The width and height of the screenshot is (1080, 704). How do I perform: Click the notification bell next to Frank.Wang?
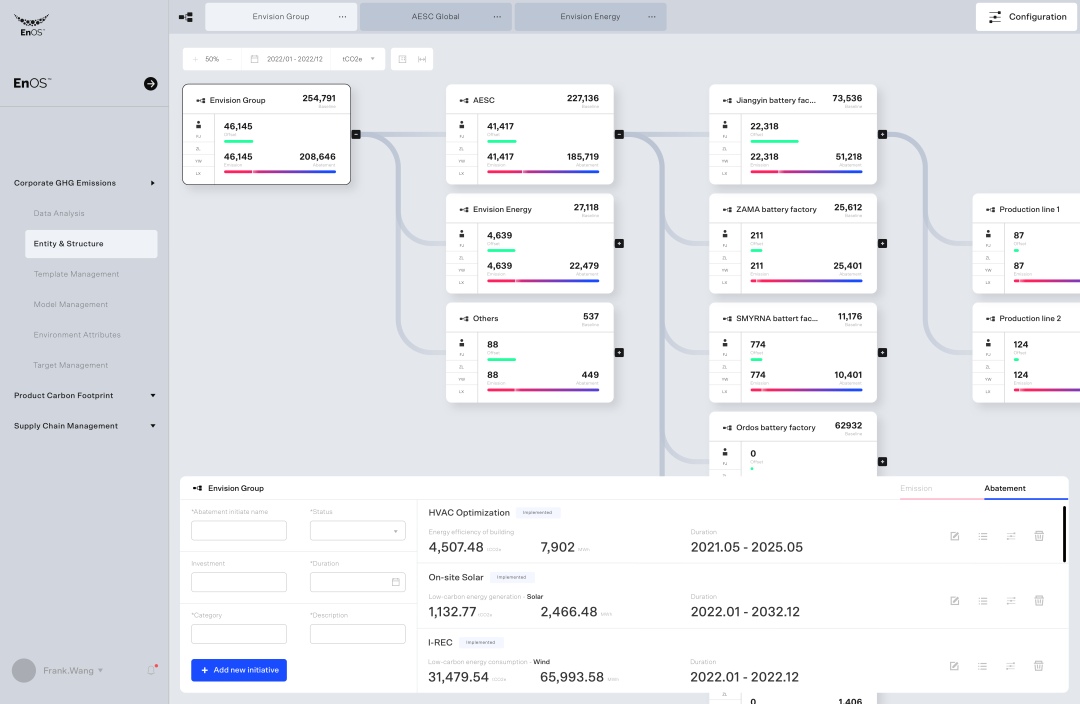coord(151,670)
